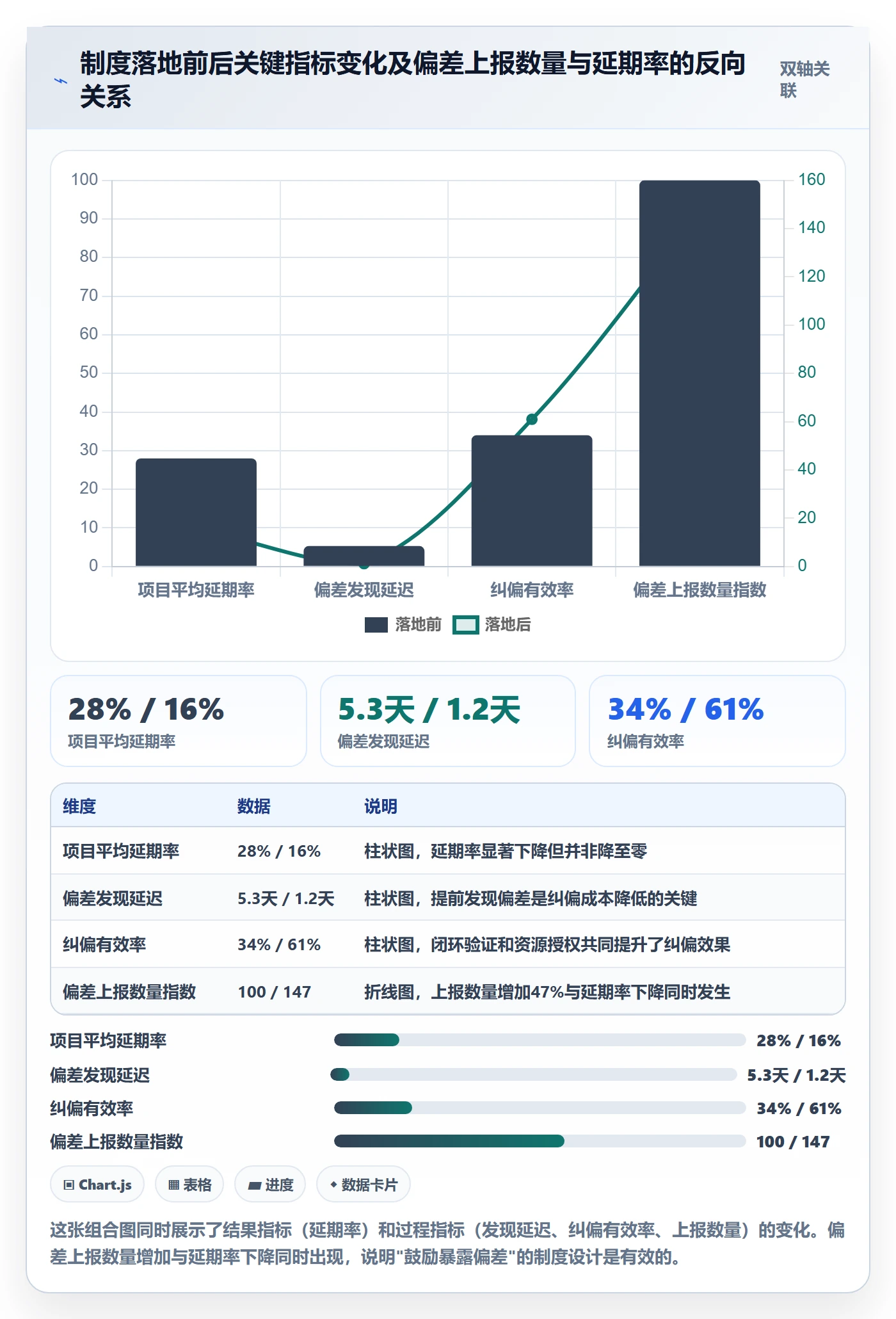The width and height of the screenshot is (896, 1319).
Task: Click the note 柱状图，闭环验证和资源授权共同提升了纠偏效果
Action: pyautogui.click(x=547, y=944)
